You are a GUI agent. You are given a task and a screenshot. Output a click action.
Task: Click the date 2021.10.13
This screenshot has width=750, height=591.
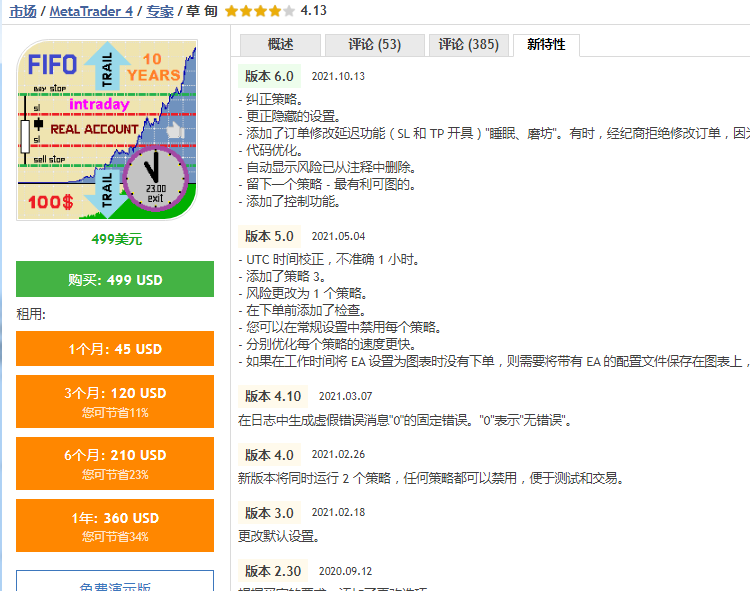[338, 77]
